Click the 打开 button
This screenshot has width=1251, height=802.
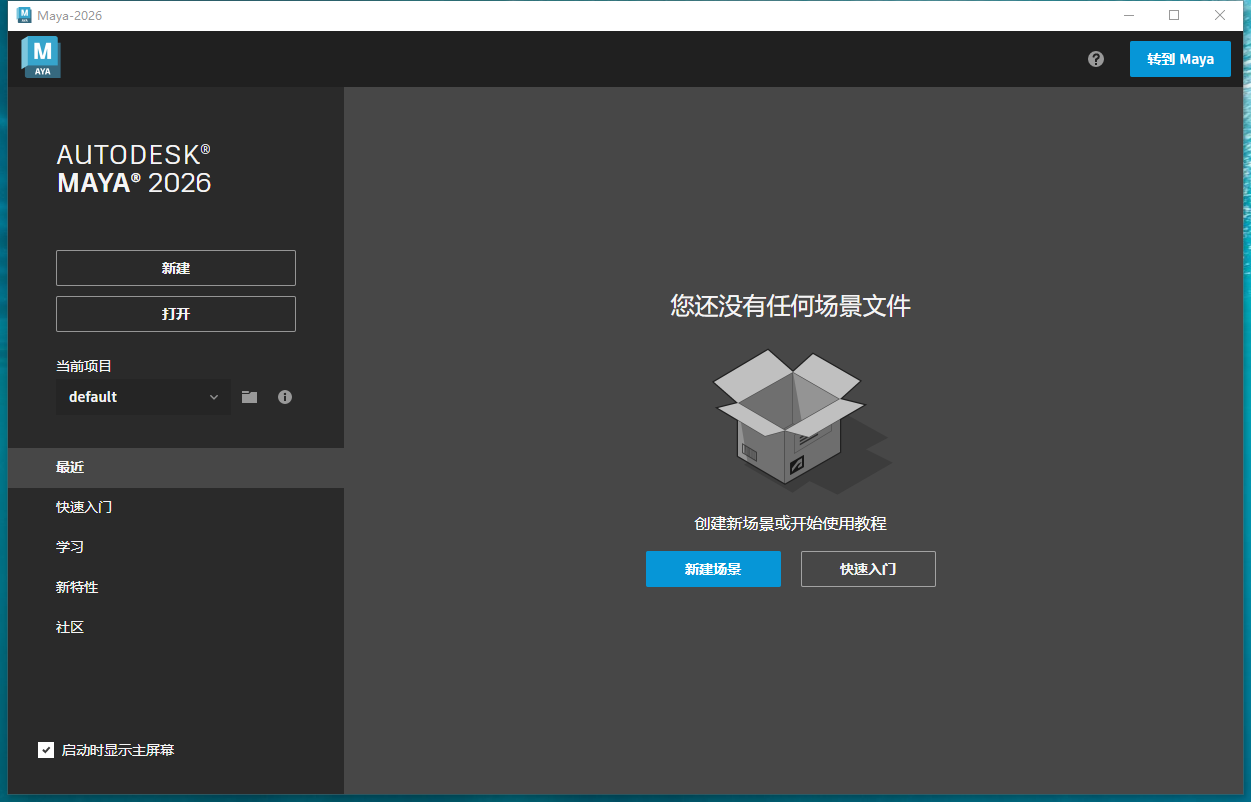pos(175,314)
